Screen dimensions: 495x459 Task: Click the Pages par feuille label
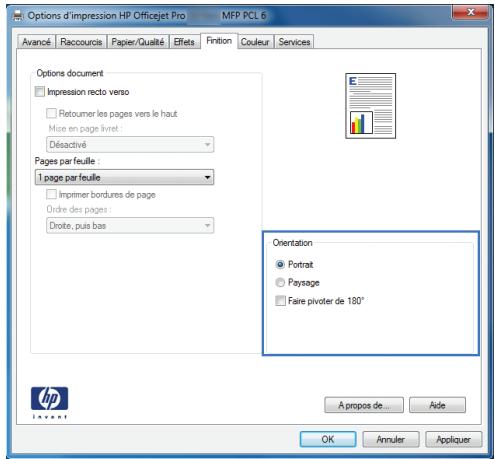[x=67, y=161]
